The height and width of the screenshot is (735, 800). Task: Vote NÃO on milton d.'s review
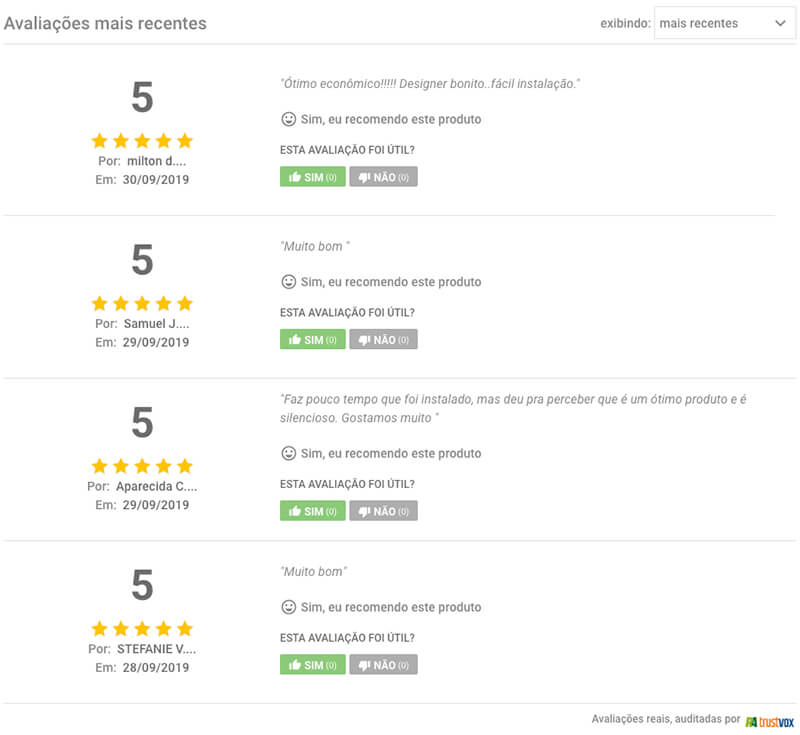point(383,177)
